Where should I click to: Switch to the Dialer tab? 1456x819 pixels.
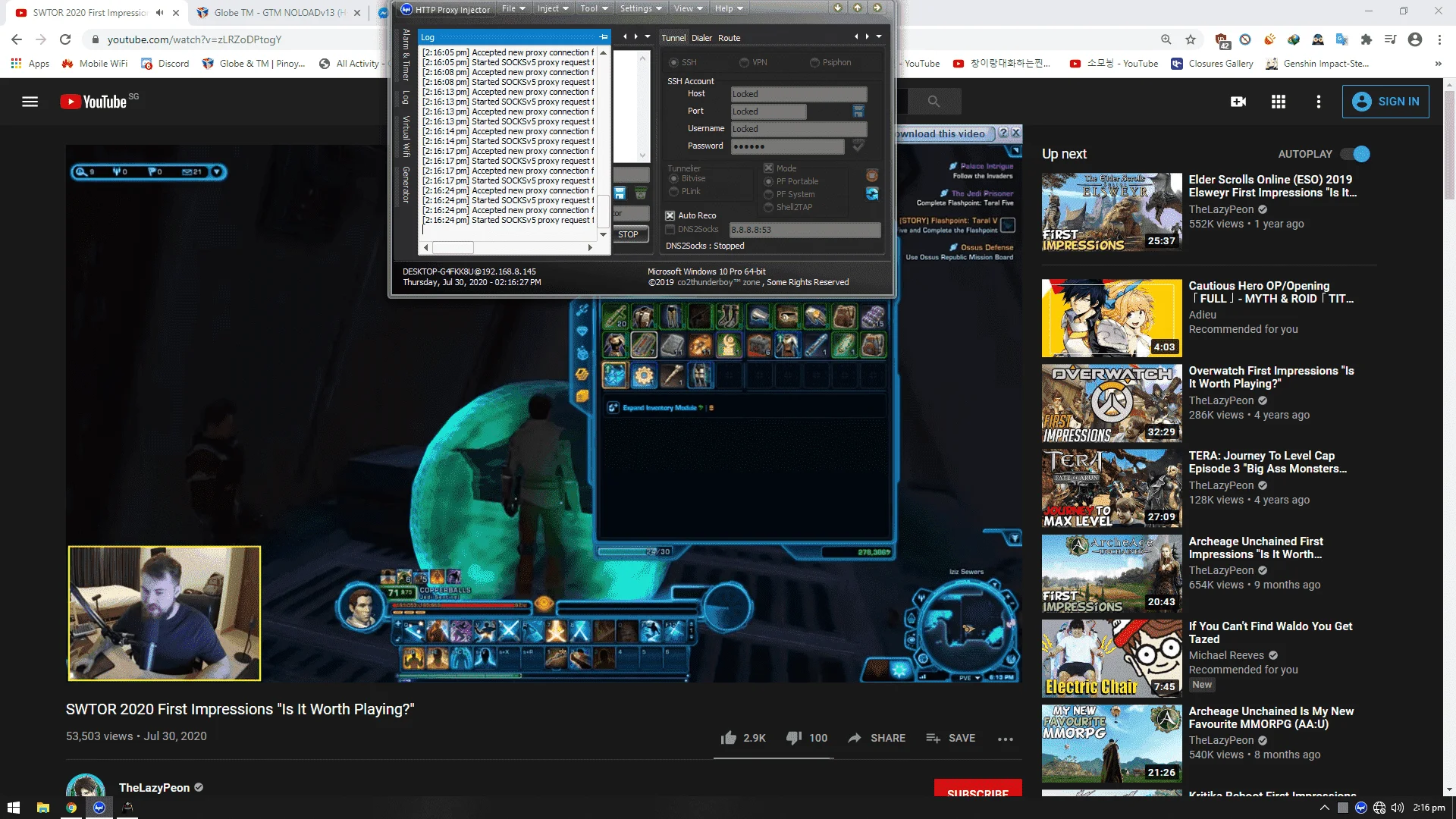click(702, 38)
